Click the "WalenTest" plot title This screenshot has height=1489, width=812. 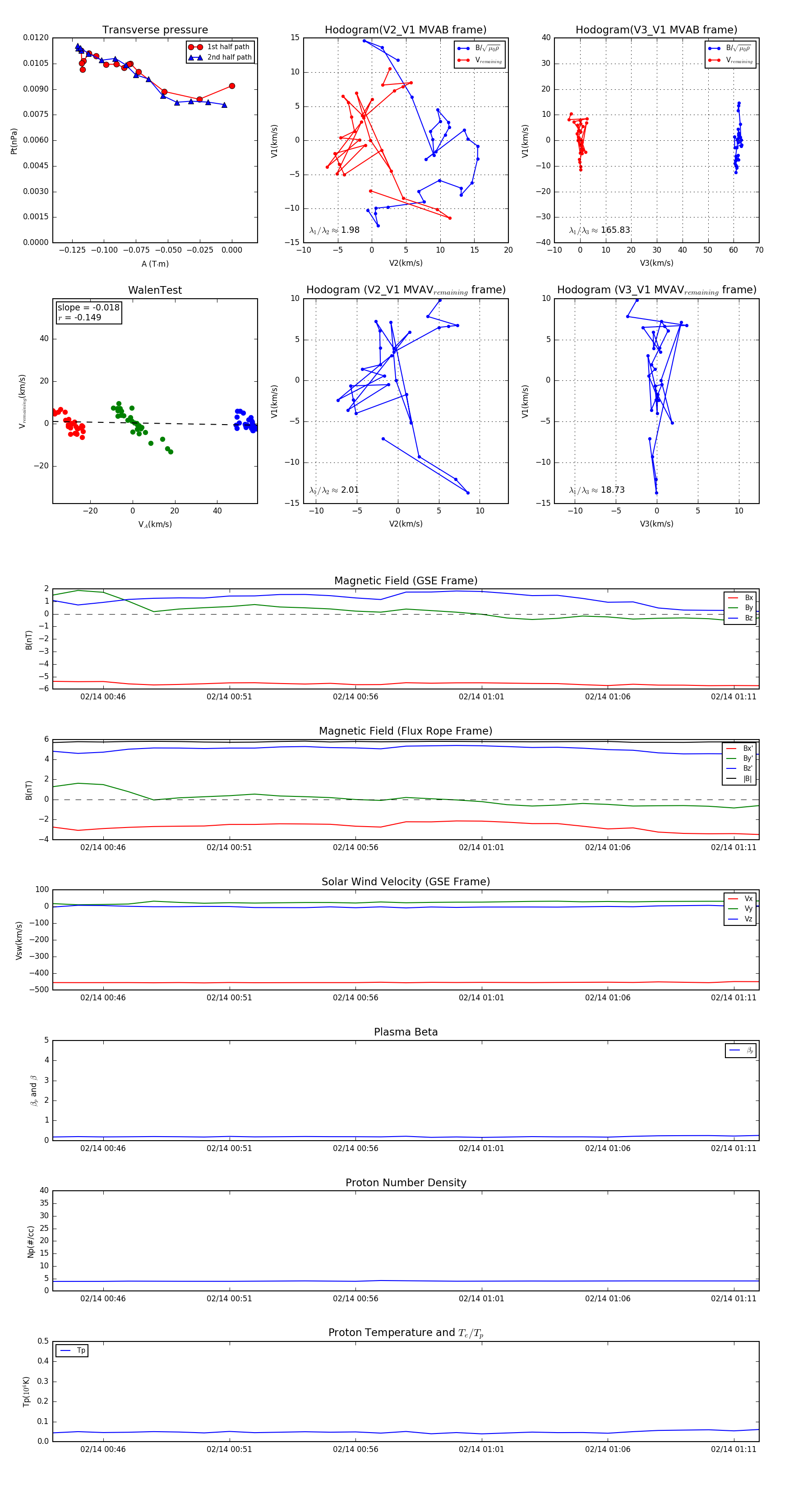pos(155,290)
